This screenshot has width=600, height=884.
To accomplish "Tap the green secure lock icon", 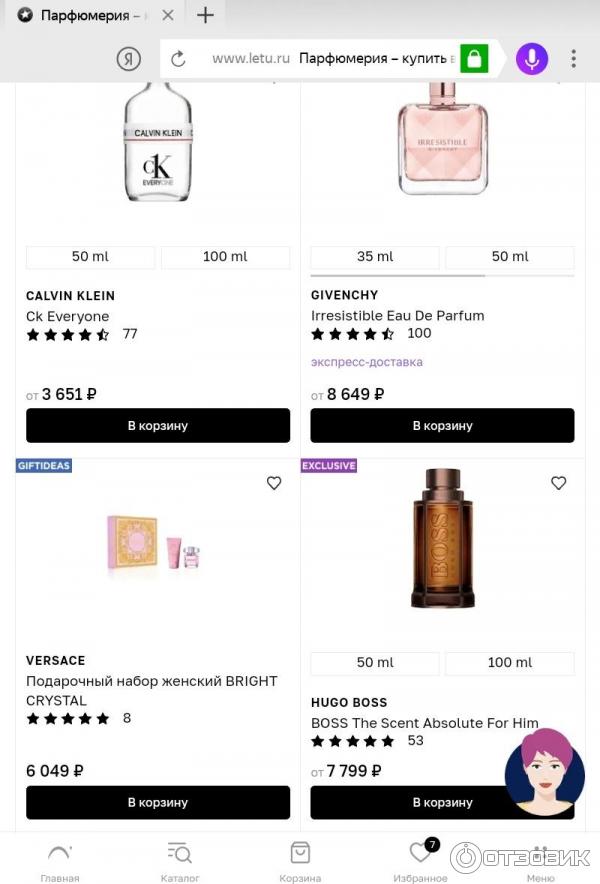I will point(474,59).
